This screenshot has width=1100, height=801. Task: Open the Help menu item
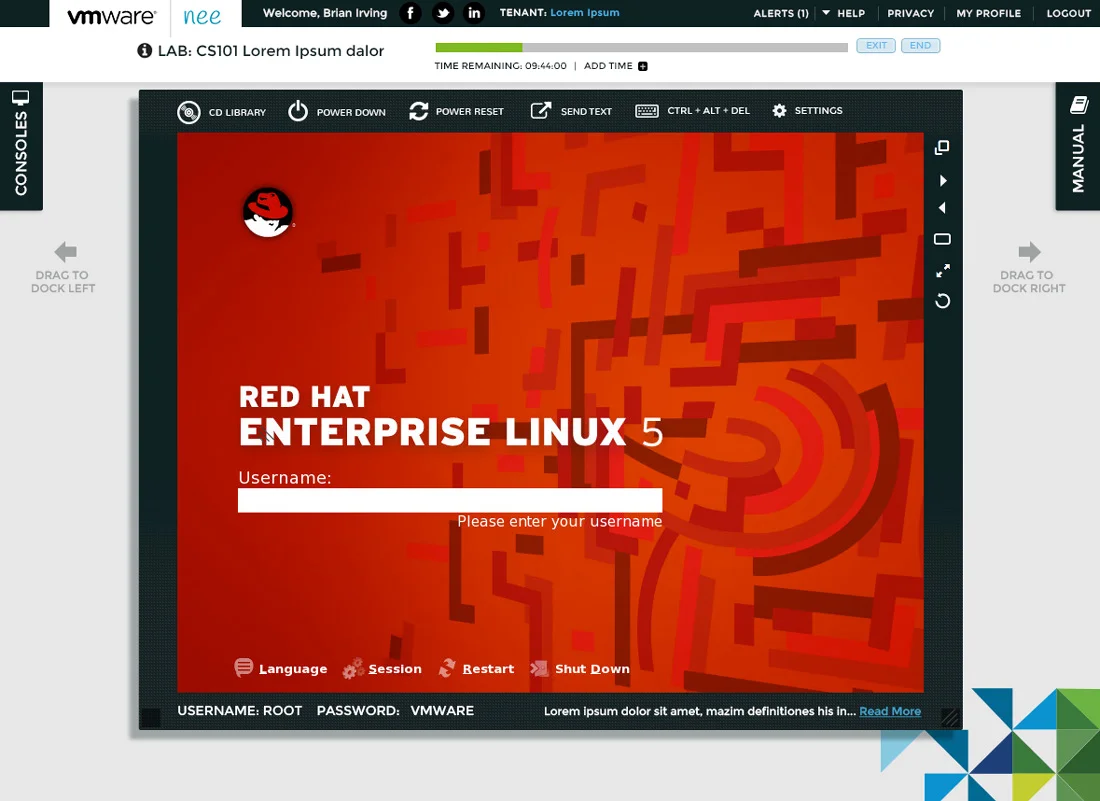point(851,13)
